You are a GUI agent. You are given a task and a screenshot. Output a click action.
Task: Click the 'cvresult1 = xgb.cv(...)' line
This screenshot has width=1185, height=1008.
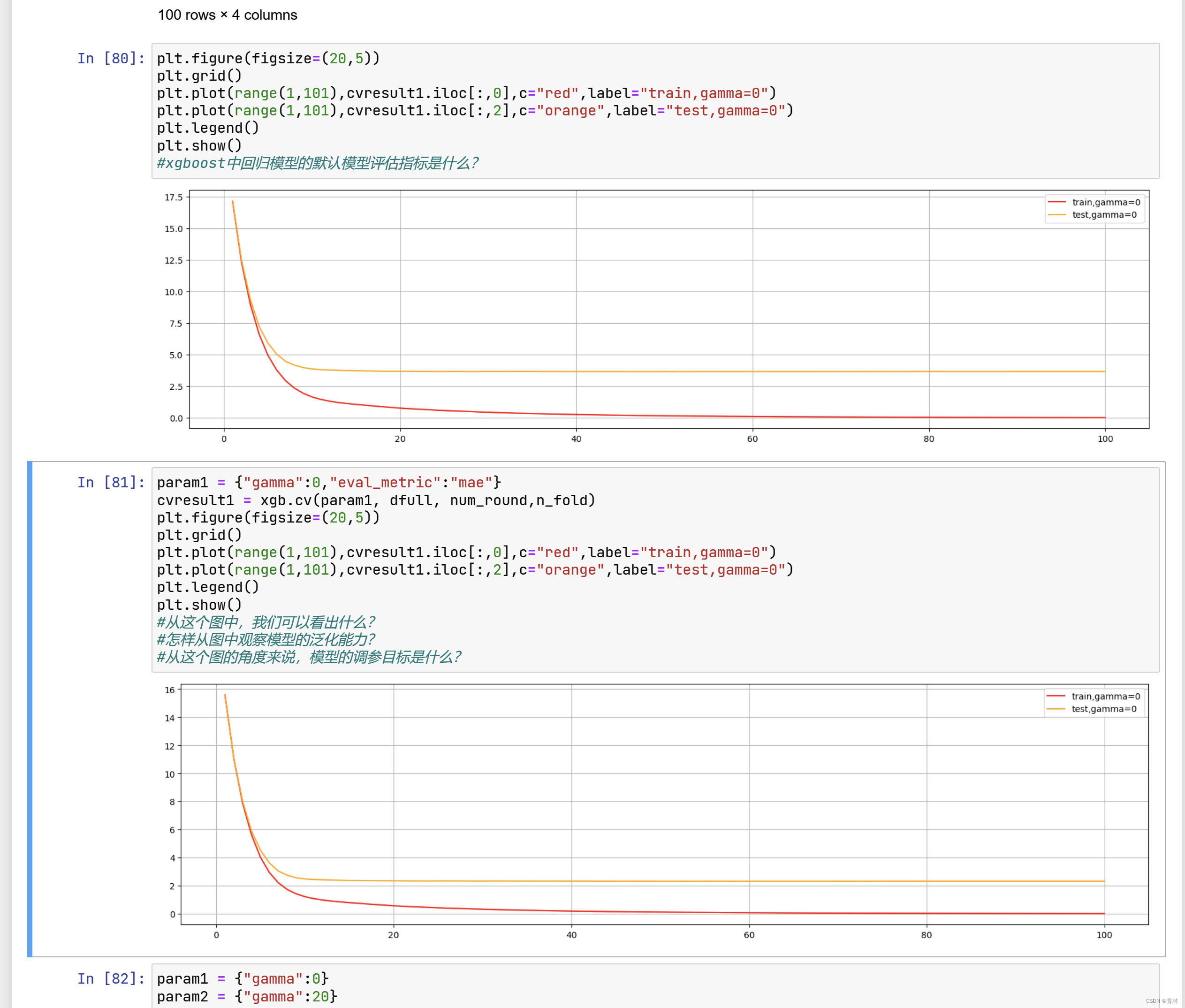pos(377,500)
